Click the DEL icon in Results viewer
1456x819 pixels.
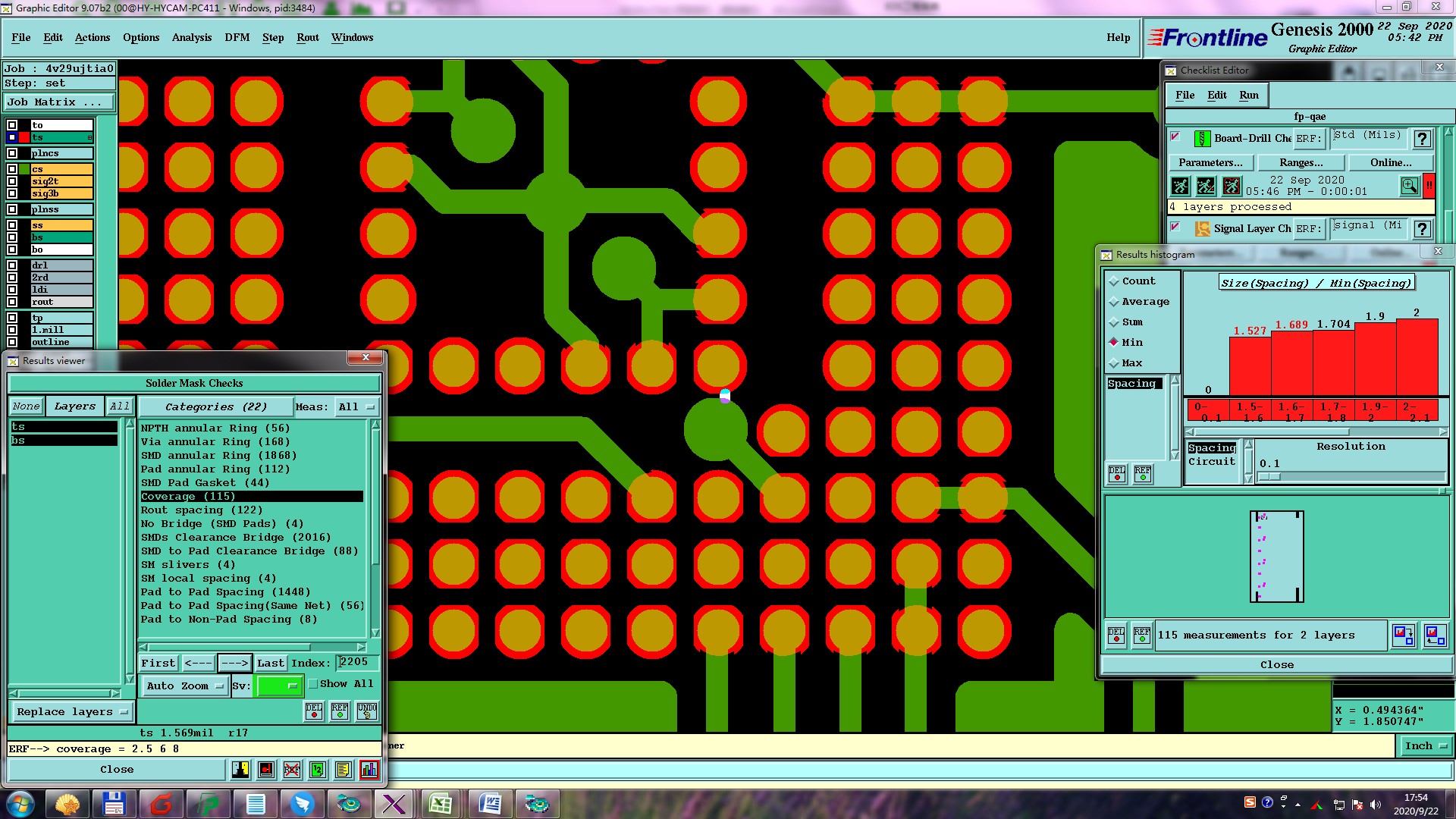coord(314,711)
